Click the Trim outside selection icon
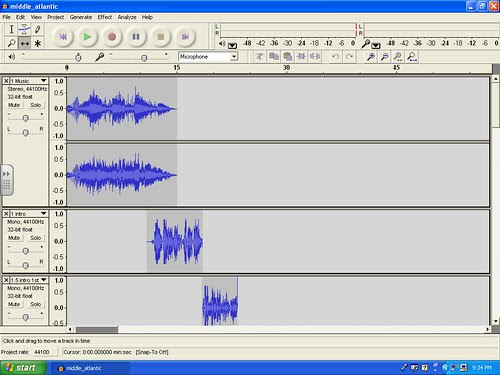The height and width of the screenshot is (375, 500). click(x=301, y=57)
